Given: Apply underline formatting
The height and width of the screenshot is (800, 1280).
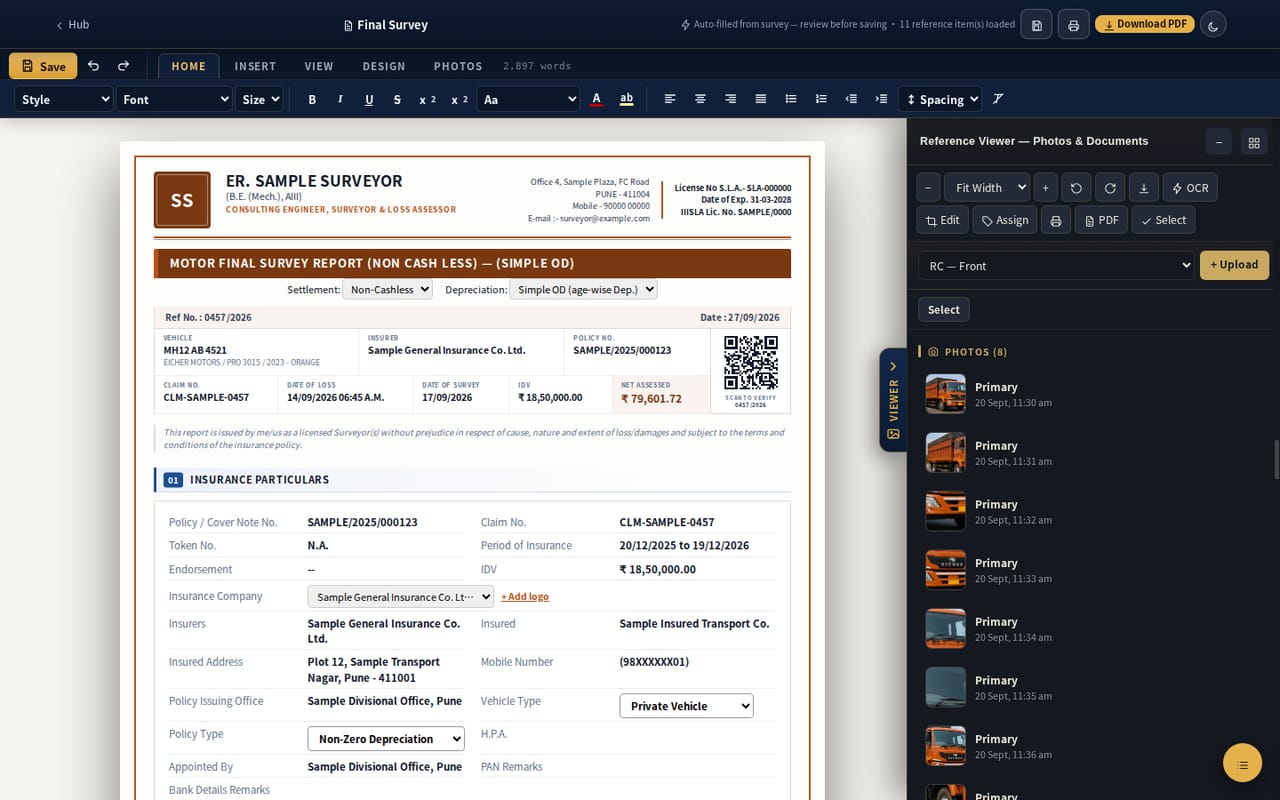Looking at the screenshot, I should [x=369, y=99].
